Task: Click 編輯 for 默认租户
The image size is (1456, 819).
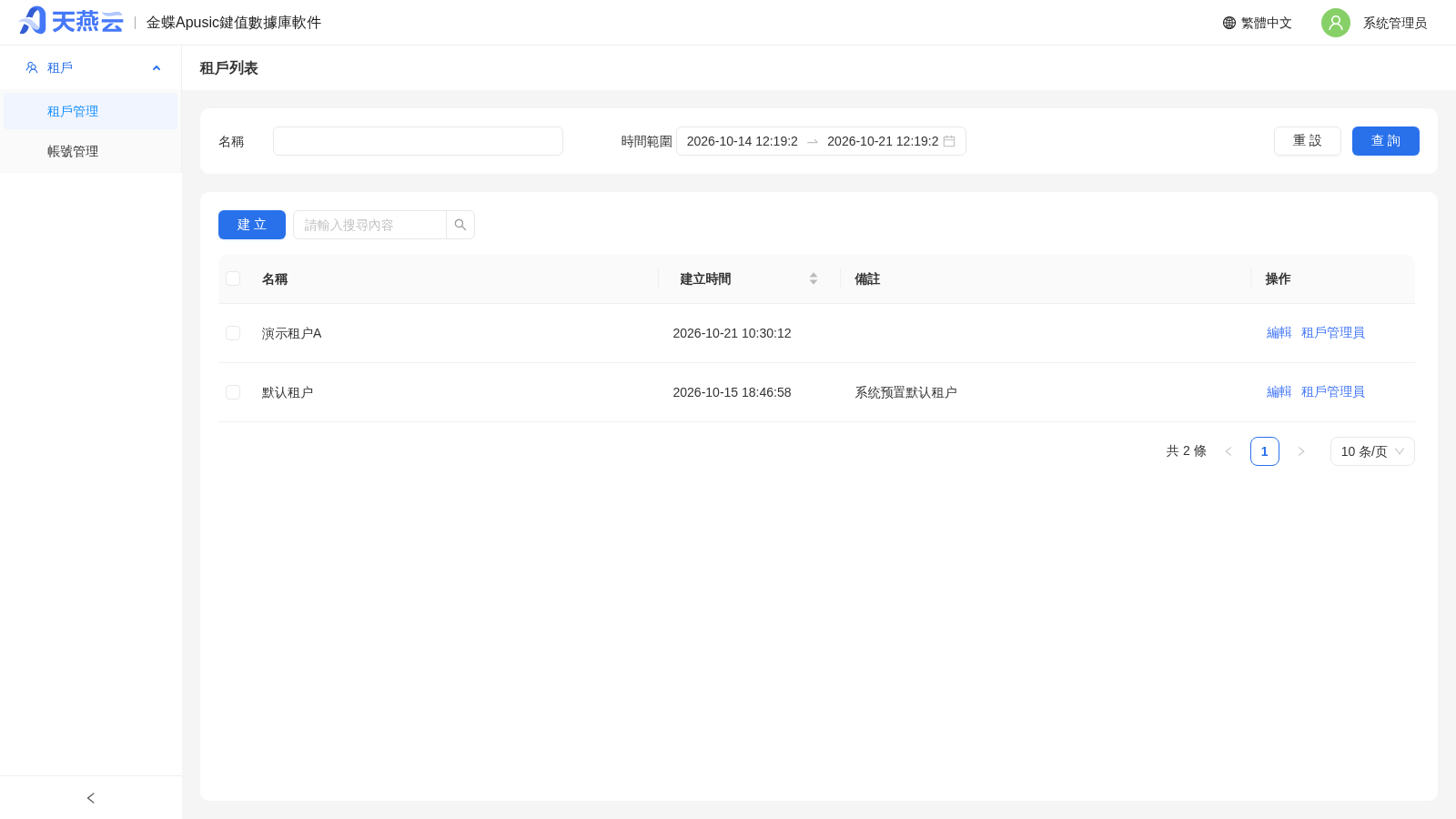Action: [x=1279, y=392]
